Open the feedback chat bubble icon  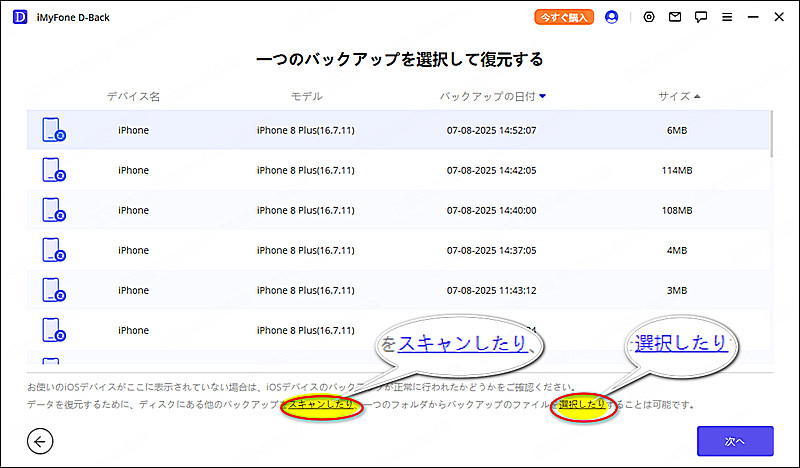pos(701,17)
